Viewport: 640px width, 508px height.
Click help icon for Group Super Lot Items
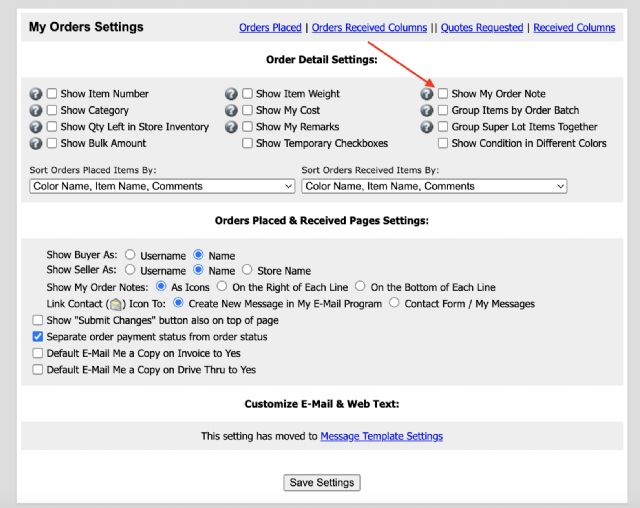(428, 127)
